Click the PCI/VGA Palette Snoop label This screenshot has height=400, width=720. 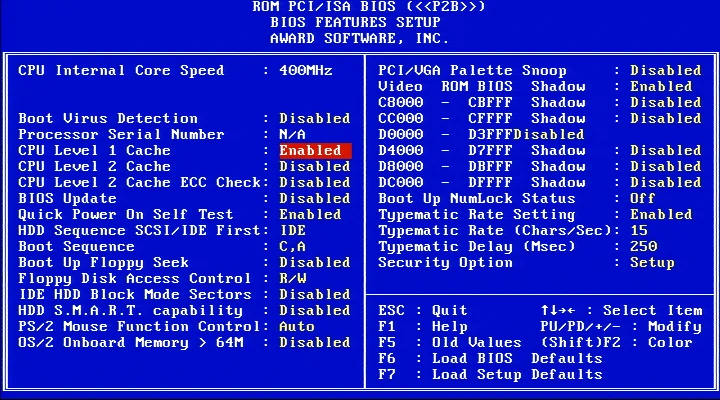(x=472, y=70)
